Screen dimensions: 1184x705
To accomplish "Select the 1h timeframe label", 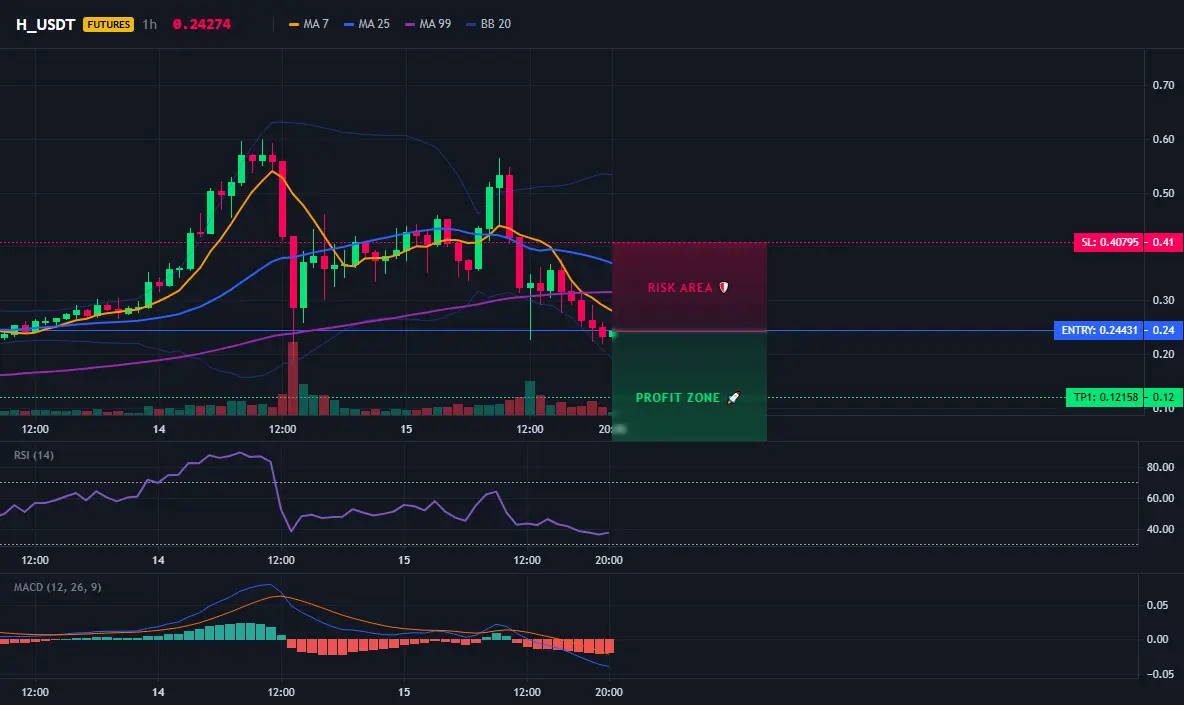I will [x=150, y=24].
